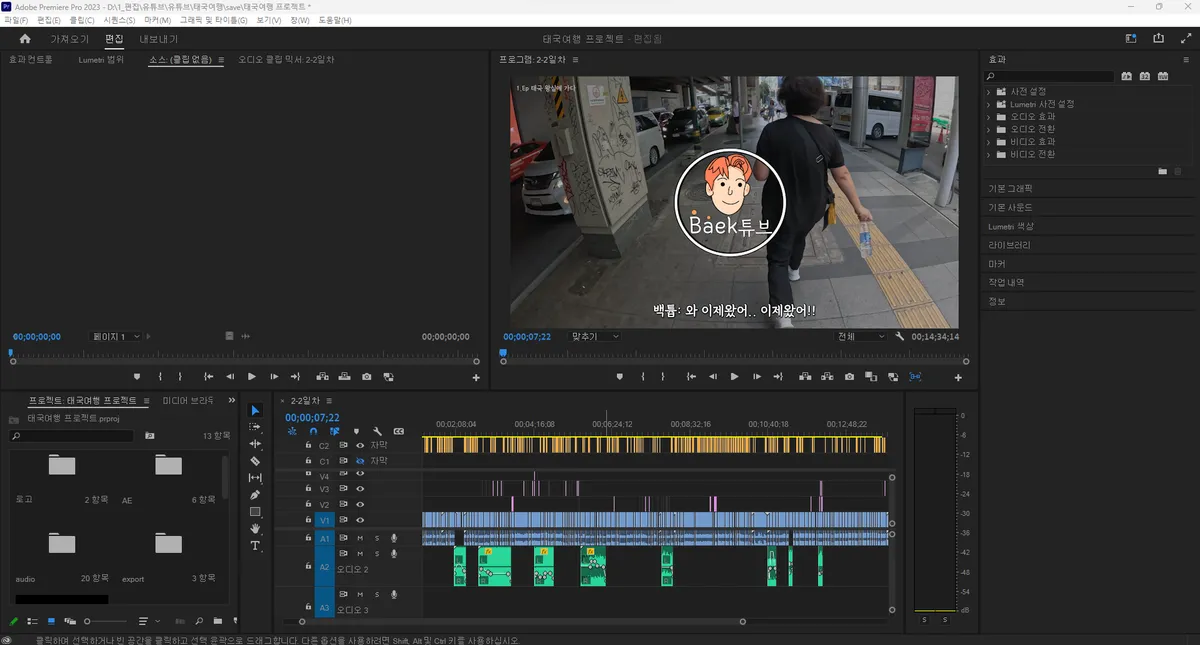Viewport: 1200px width, 645px height.
Task: Open Lumetri 색상 panel
Action: click(1012, 226)
